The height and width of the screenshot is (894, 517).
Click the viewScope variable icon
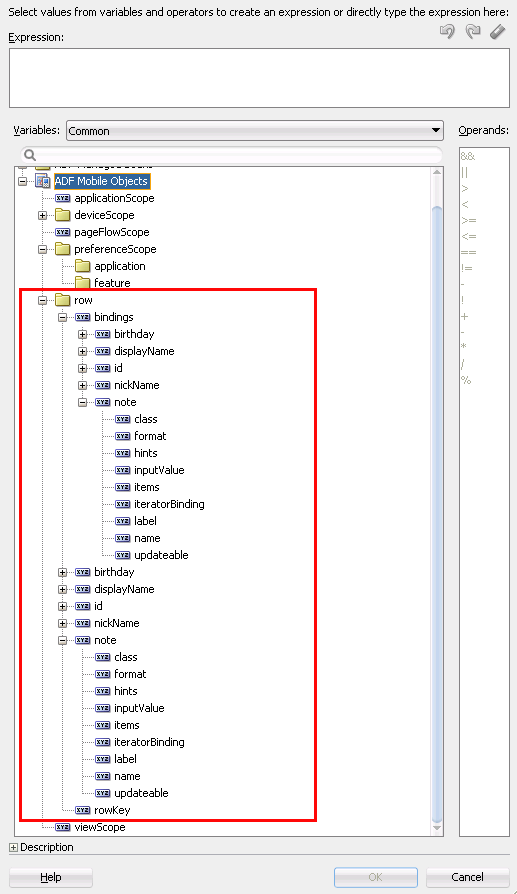pos(63,827)
